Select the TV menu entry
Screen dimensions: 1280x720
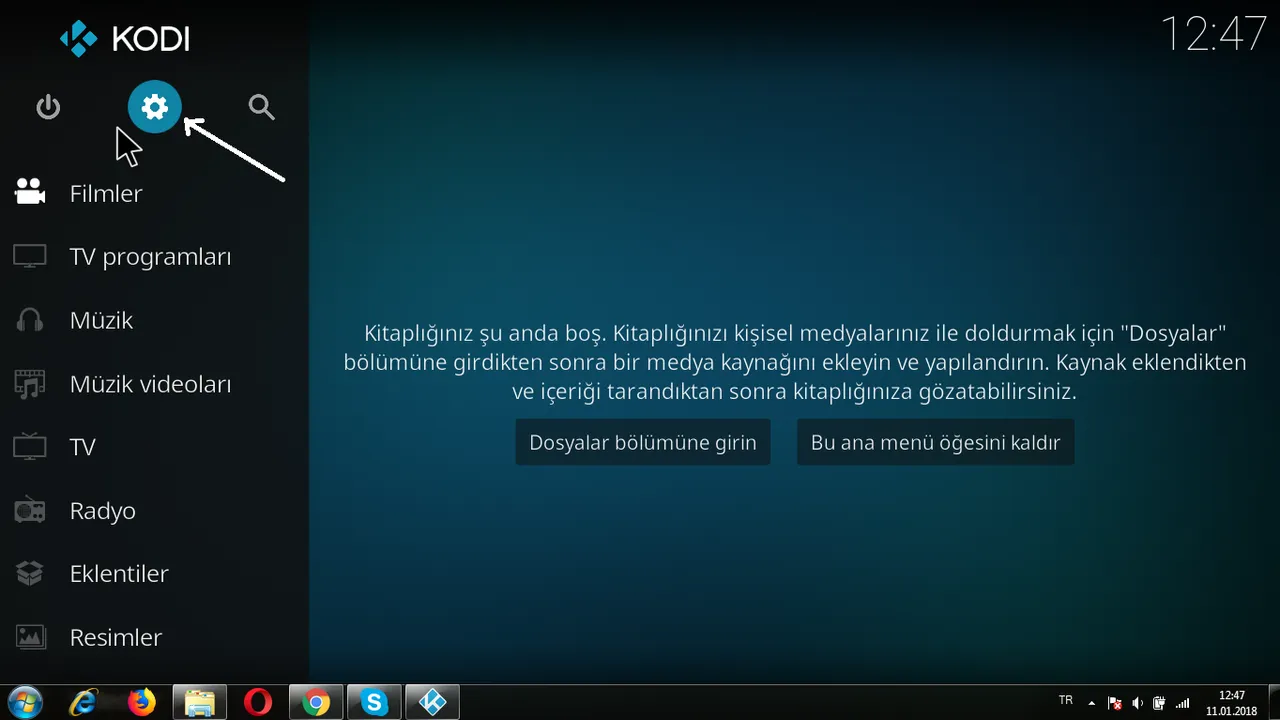(82, 447)
